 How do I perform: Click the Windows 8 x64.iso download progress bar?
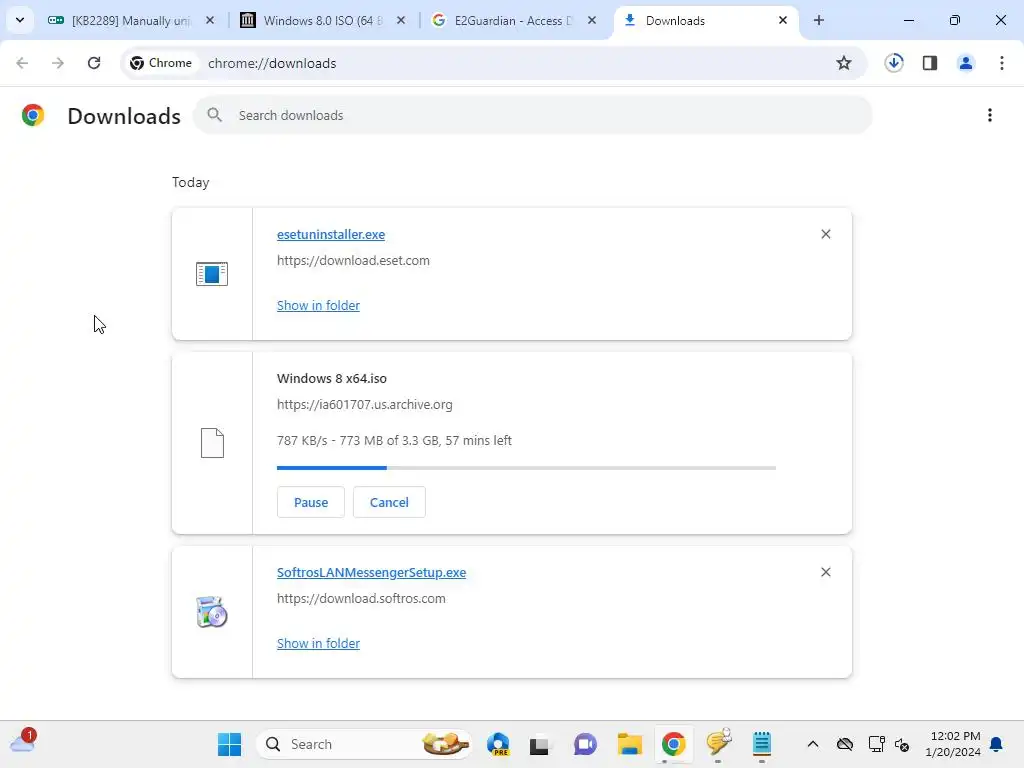click(x=526, y=468)
